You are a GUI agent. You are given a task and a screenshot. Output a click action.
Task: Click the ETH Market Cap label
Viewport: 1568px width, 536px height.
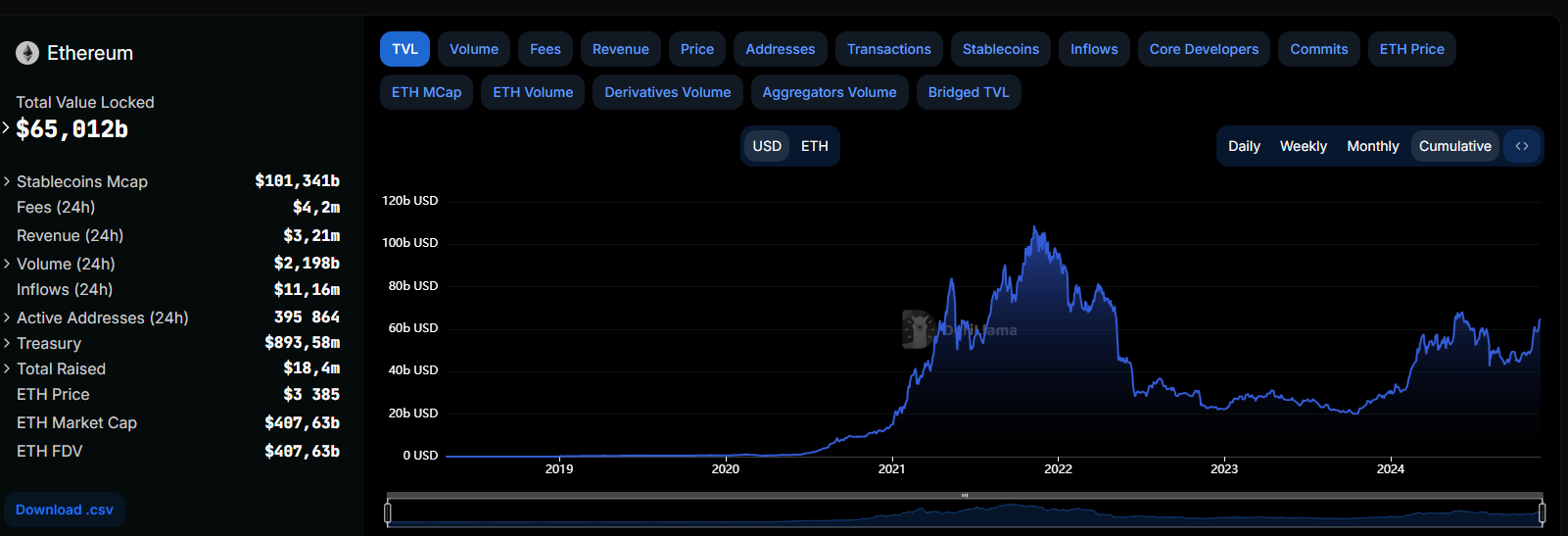click(x=76, y=422)
